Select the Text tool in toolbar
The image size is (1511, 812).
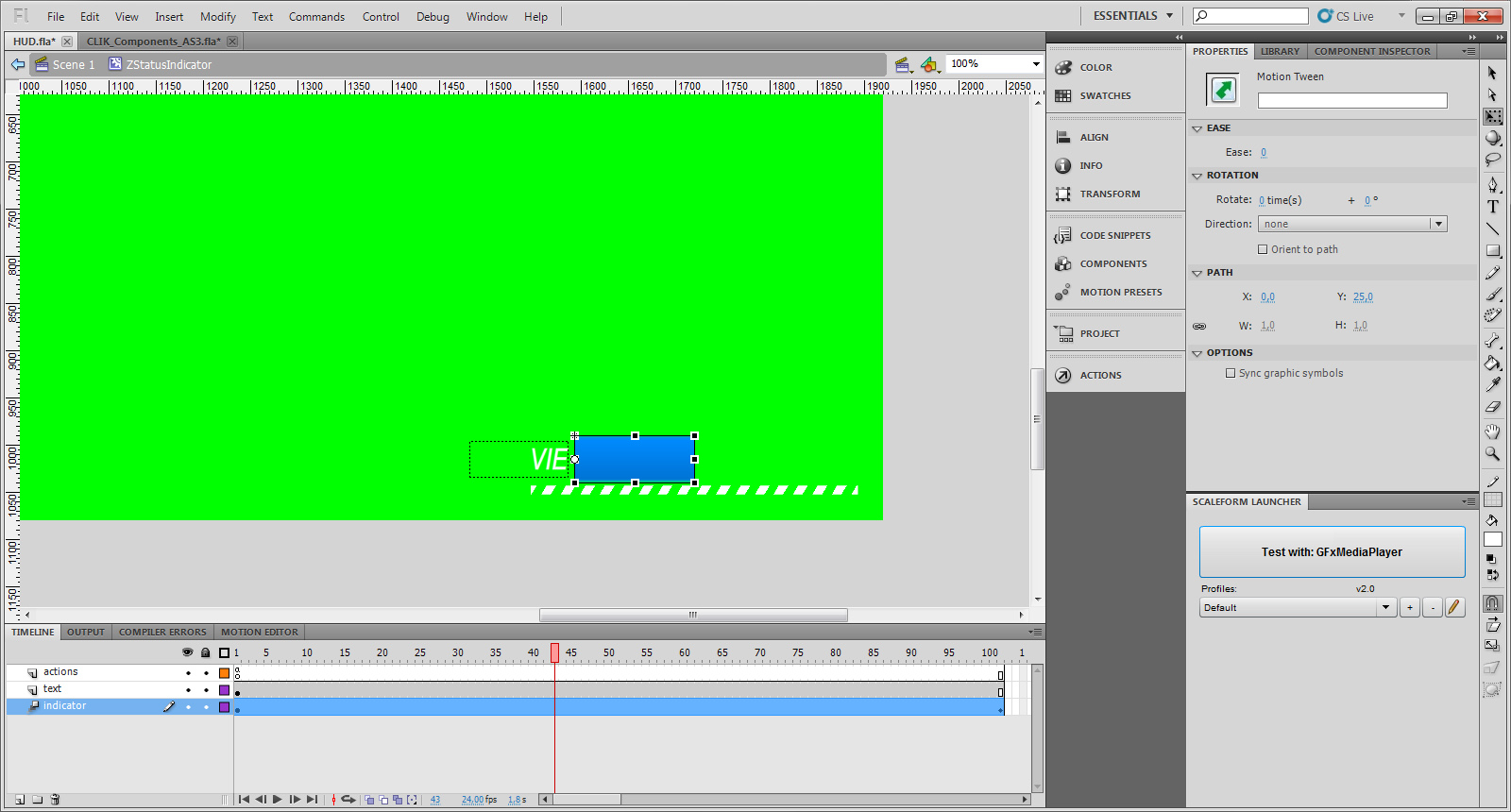pyautogui.click(x=1493, y=207)
